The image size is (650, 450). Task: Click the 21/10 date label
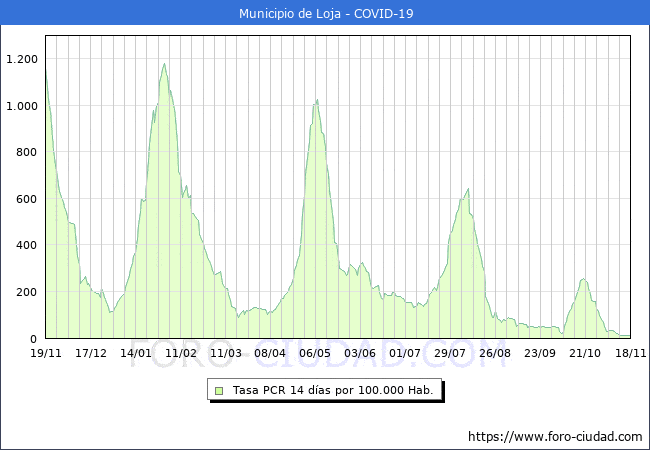click(x=585, y=353)
